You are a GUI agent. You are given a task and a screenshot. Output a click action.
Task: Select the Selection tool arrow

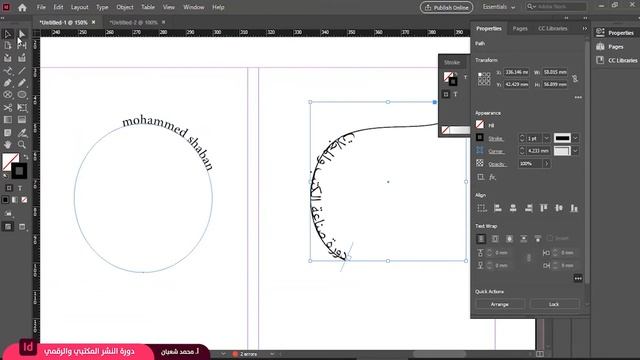[x=8, y=34]
